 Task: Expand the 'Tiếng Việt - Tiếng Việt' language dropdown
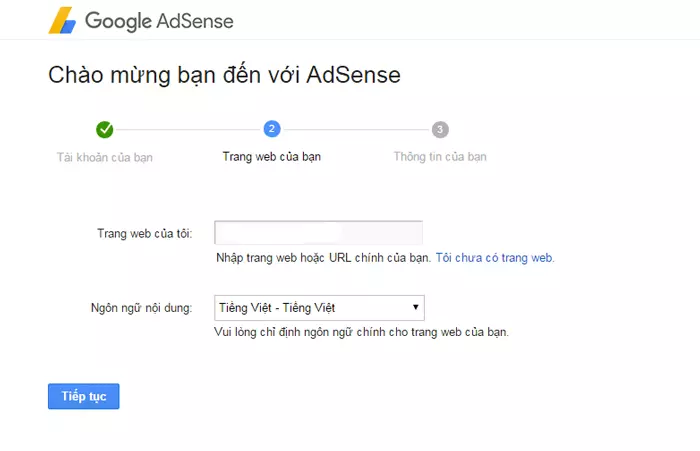[319, 308]
